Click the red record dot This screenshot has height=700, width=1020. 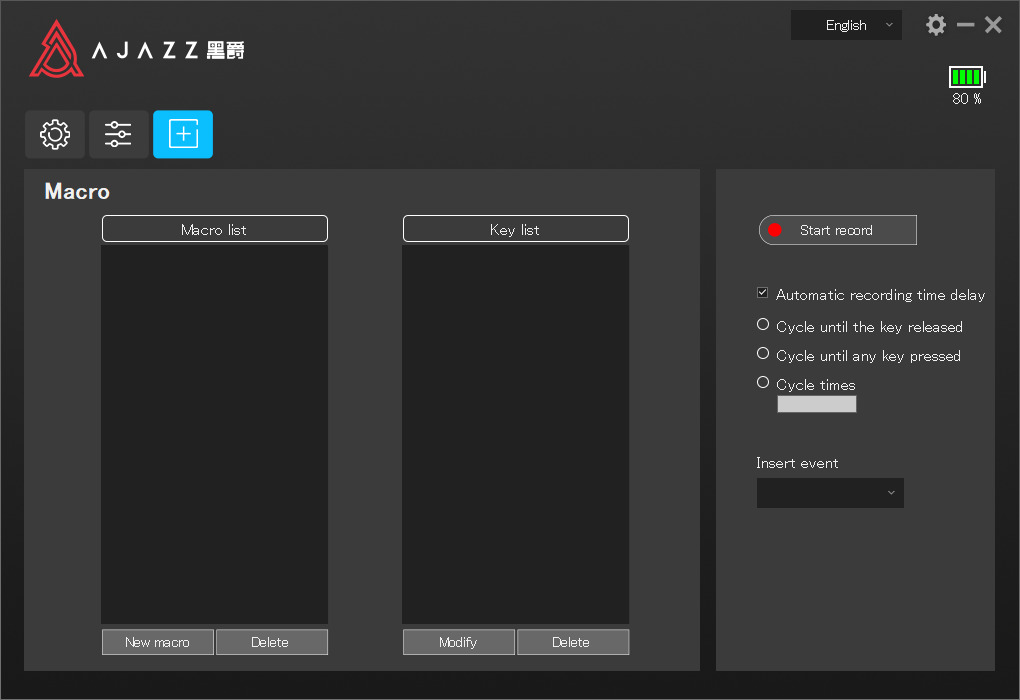coord(774,230)
